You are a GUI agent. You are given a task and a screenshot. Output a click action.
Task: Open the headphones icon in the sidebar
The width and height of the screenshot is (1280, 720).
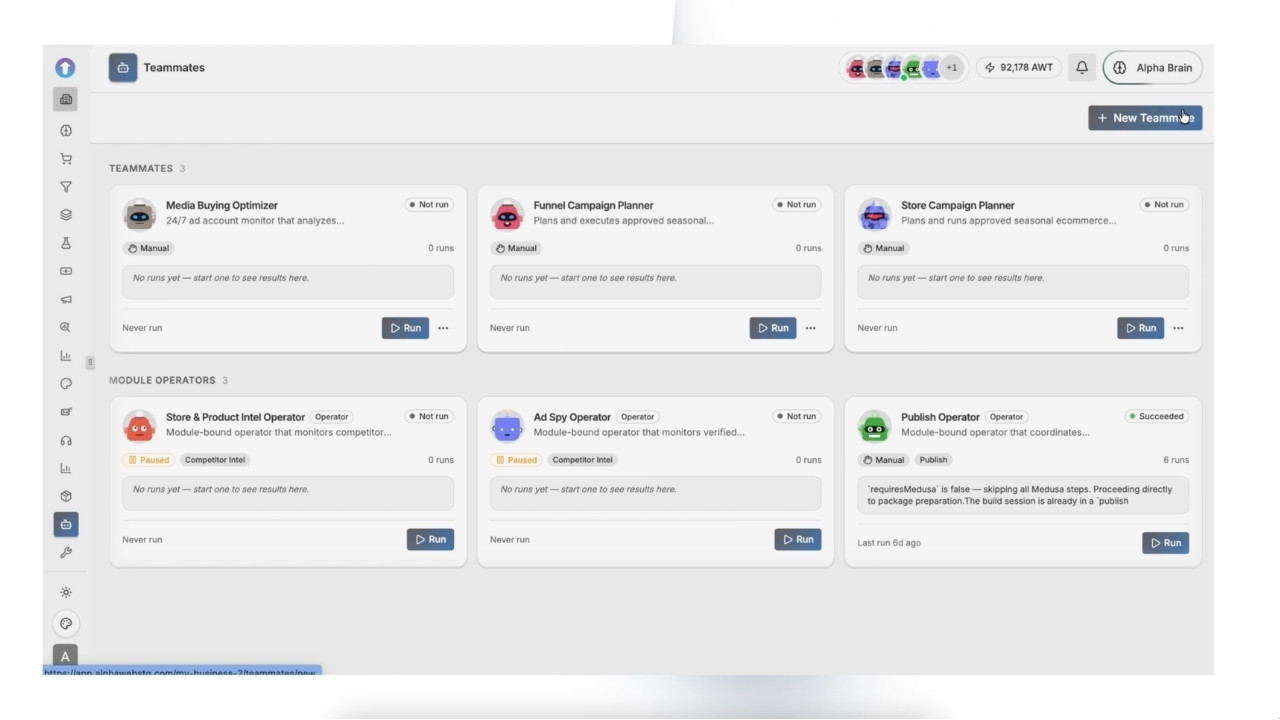point(66,440)
